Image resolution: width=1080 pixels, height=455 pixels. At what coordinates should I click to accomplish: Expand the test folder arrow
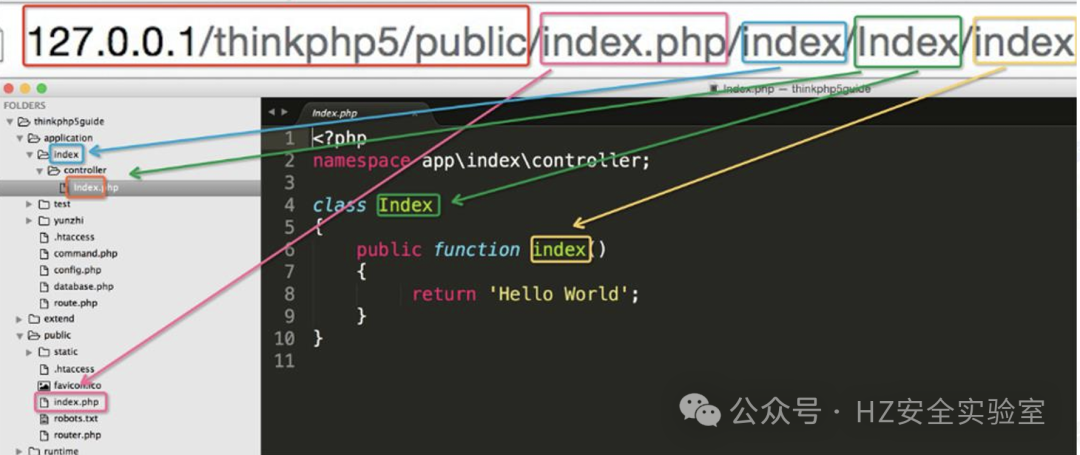click(x=30, y=204)
